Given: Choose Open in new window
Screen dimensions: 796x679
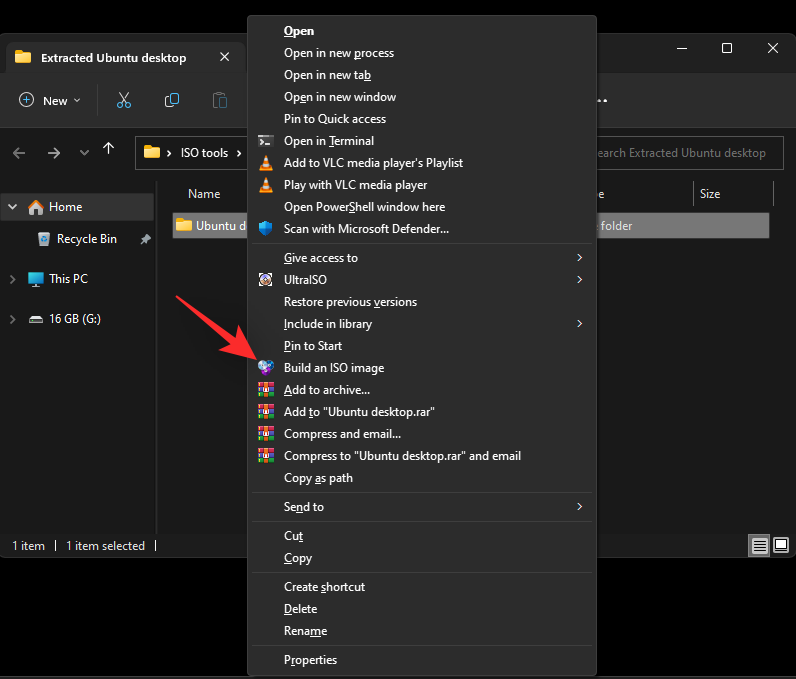Looking at the screenshot, I should pyautogui.click(x=422, y=97).
